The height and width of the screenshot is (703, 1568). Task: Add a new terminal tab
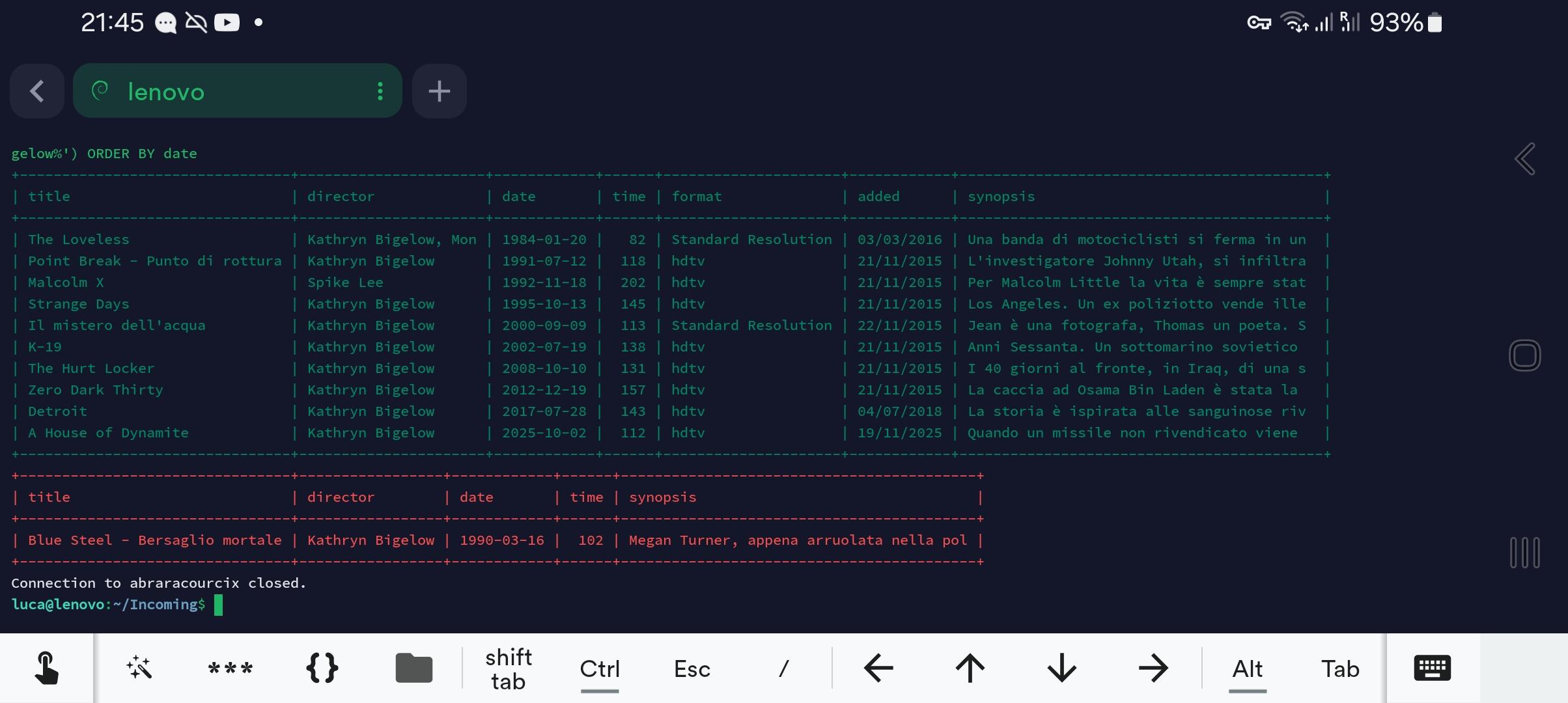(x=440, y=91)
